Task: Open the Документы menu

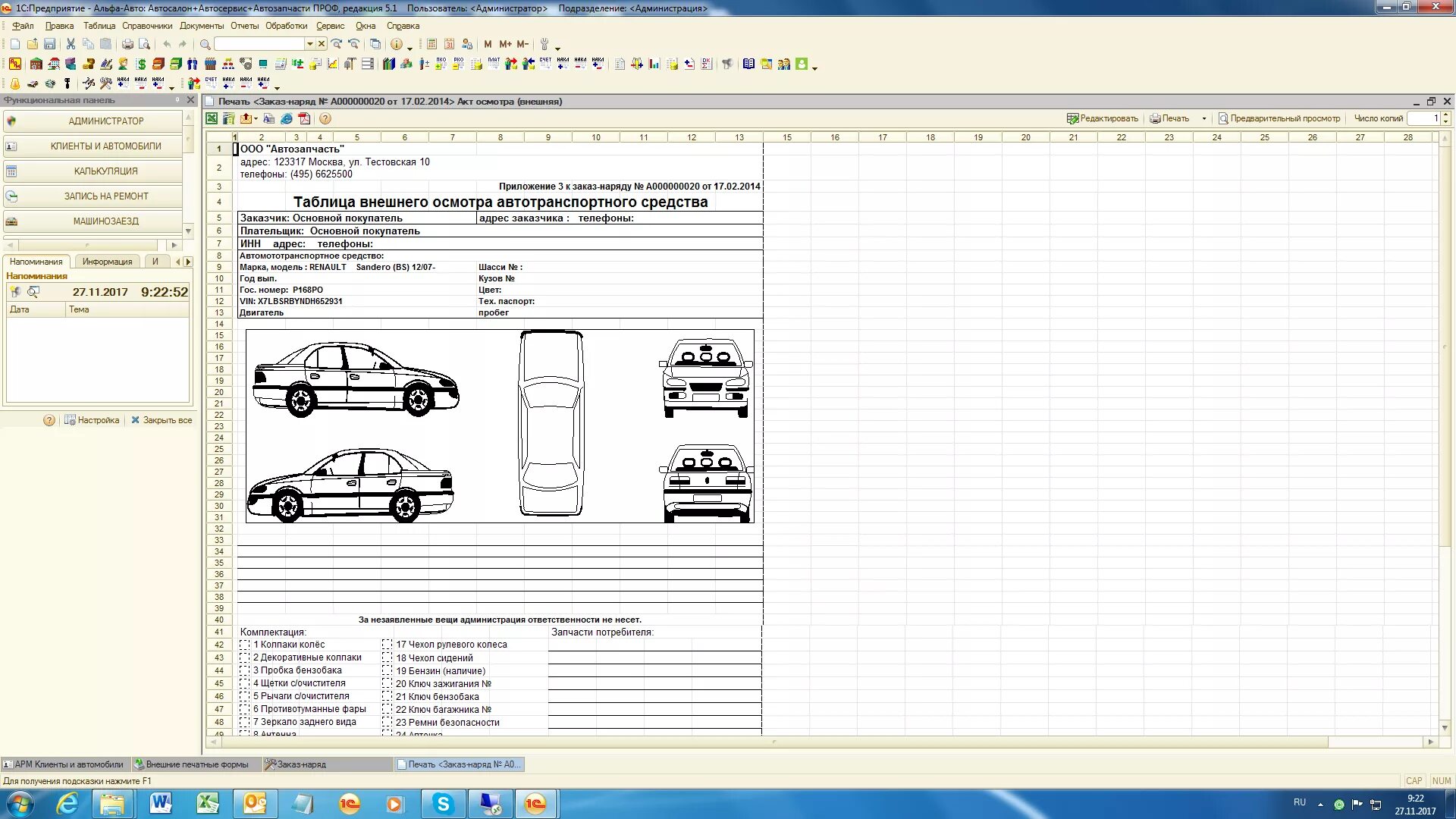Action: (202, 26)
